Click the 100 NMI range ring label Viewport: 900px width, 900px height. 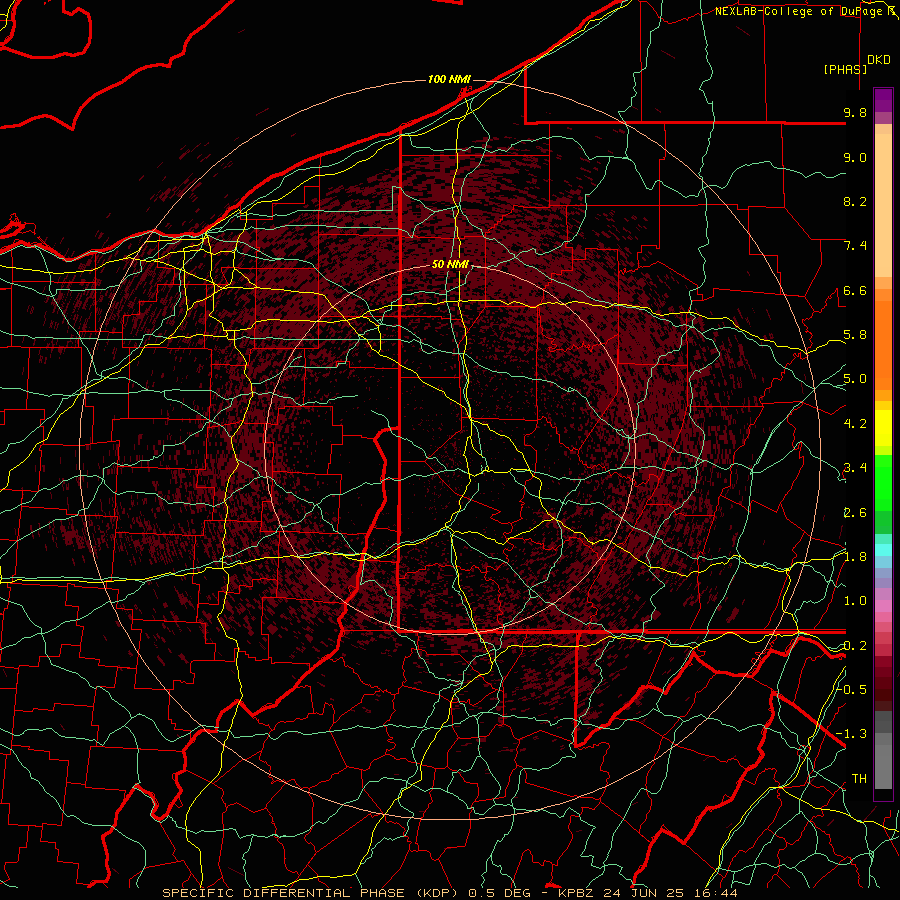coord(449,79)
